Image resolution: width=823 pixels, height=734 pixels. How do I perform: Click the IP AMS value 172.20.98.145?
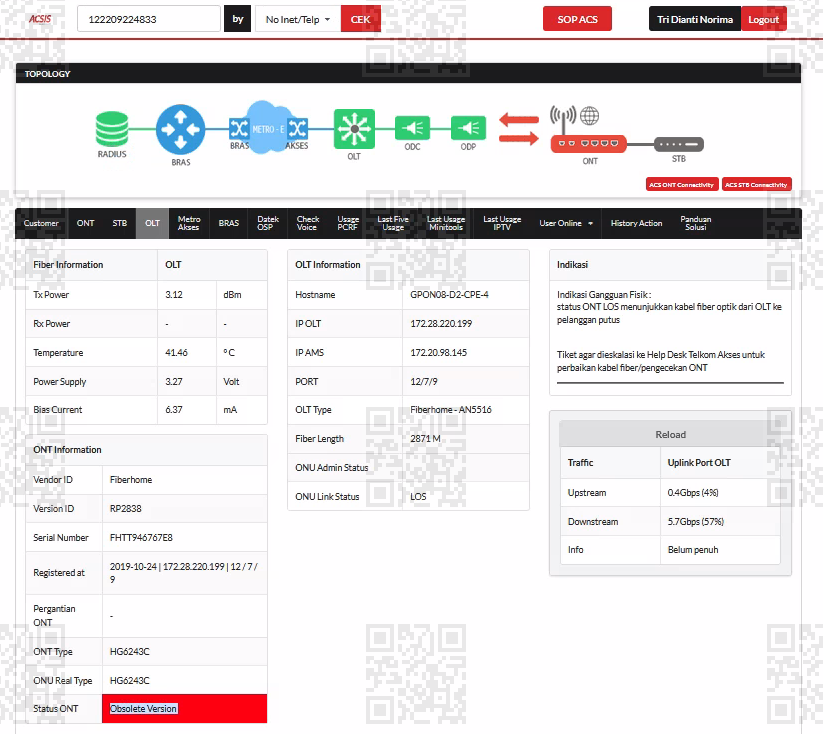pos(438,352)
